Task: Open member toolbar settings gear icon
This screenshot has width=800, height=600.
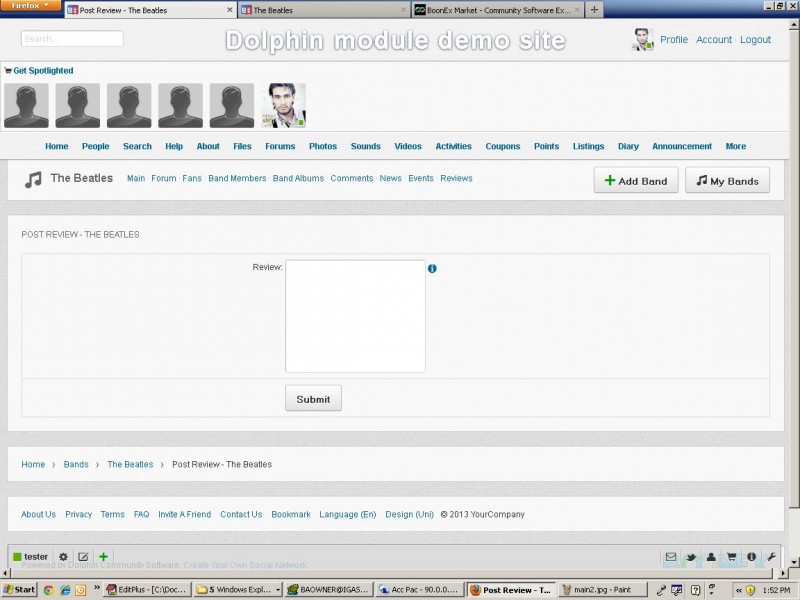Action: [x=63, y=557]
